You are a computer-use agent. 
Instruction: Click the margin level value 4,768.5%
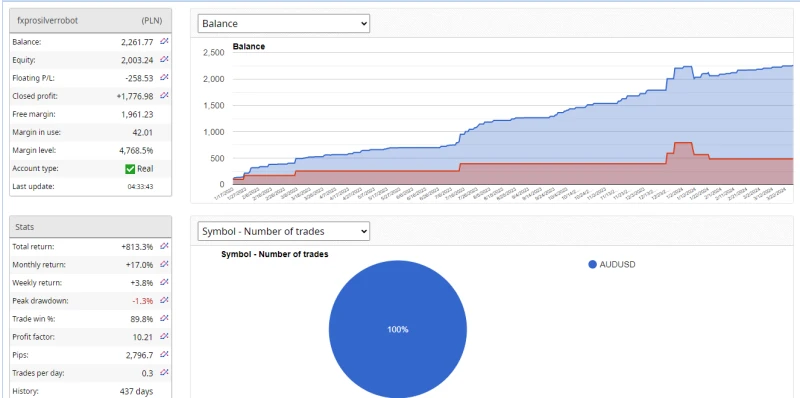136,151
